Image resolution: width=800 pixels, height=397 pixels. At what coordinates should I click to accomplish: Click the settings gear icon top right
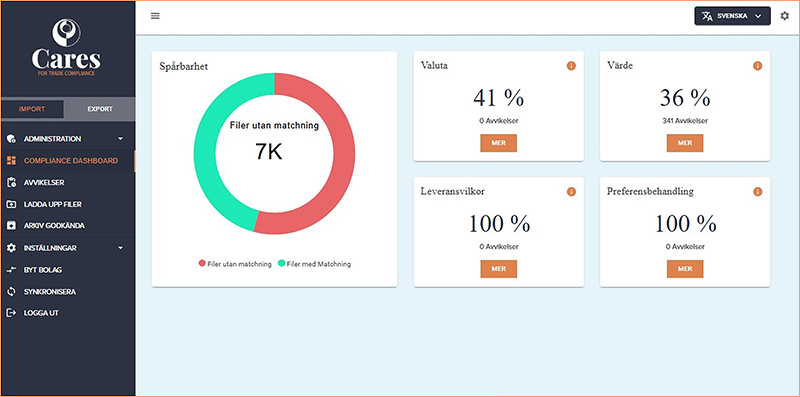pyautogui.click(x=785, y=16)
